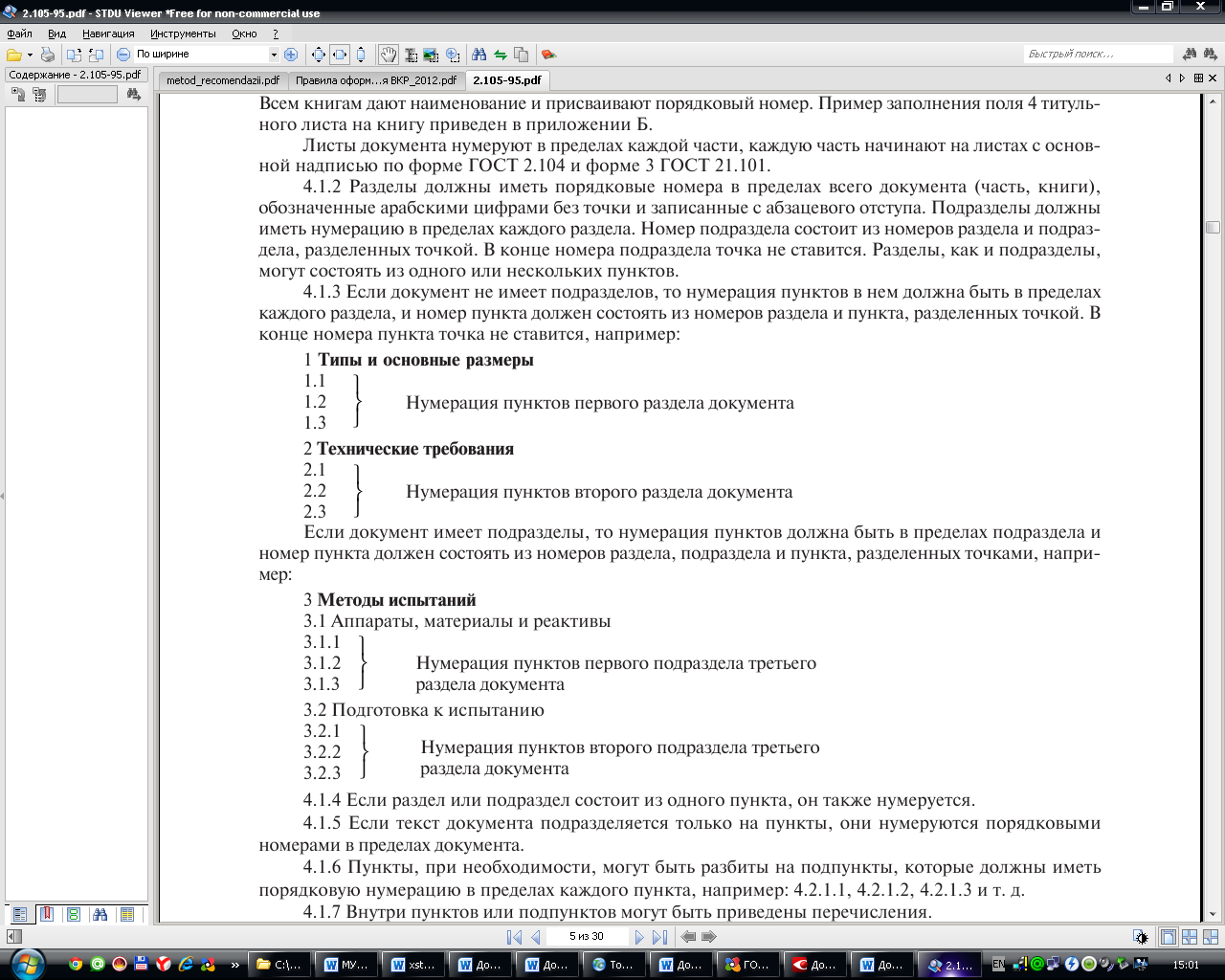Click the '5 из 30' page number field
The width and height of the screenshot is (1225, 980).
click(587, 937)
